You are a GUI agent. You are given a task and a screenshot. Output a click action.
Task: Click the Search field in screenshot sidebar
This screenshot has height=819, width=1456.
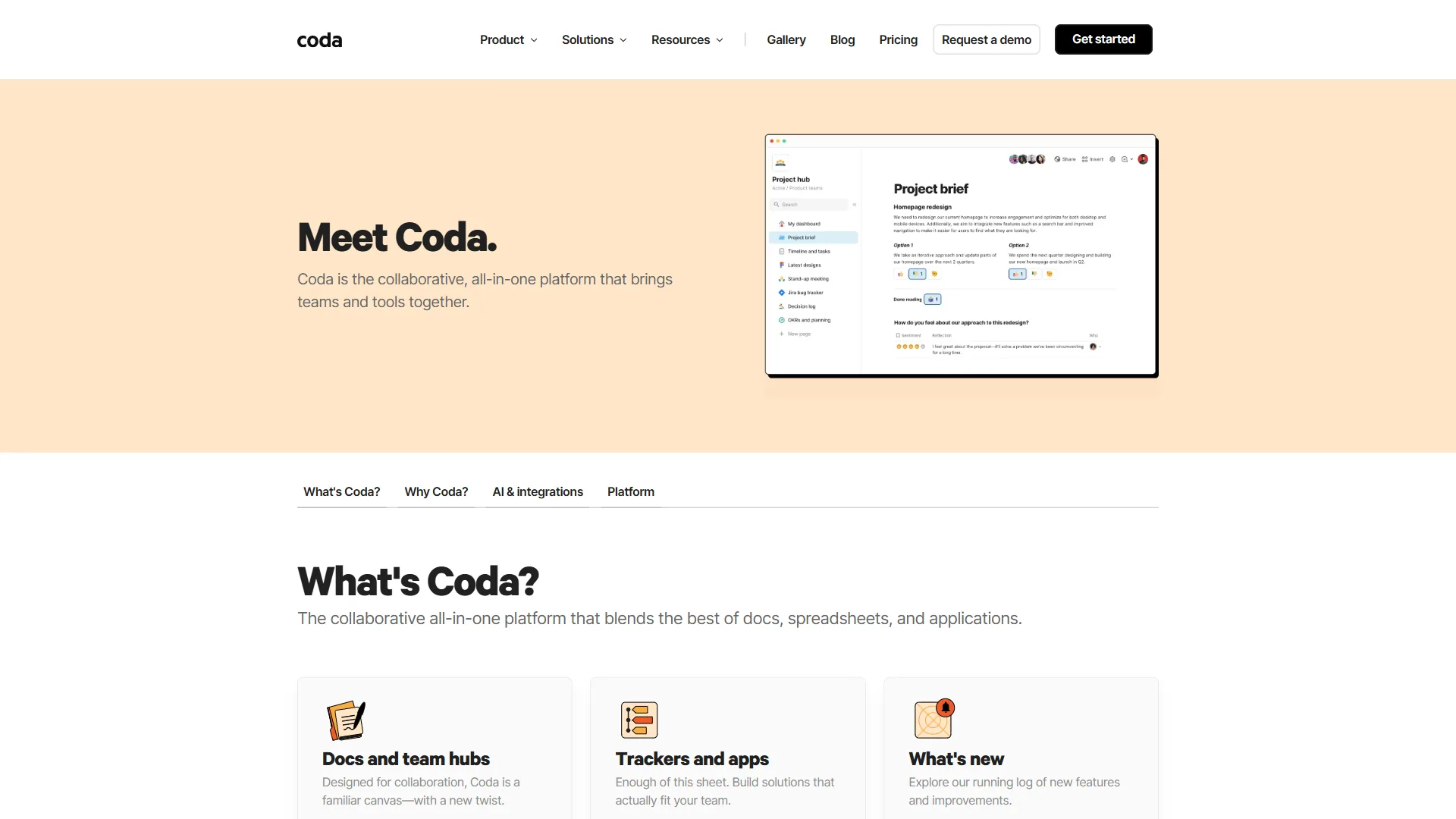click(x=809, y=205)
